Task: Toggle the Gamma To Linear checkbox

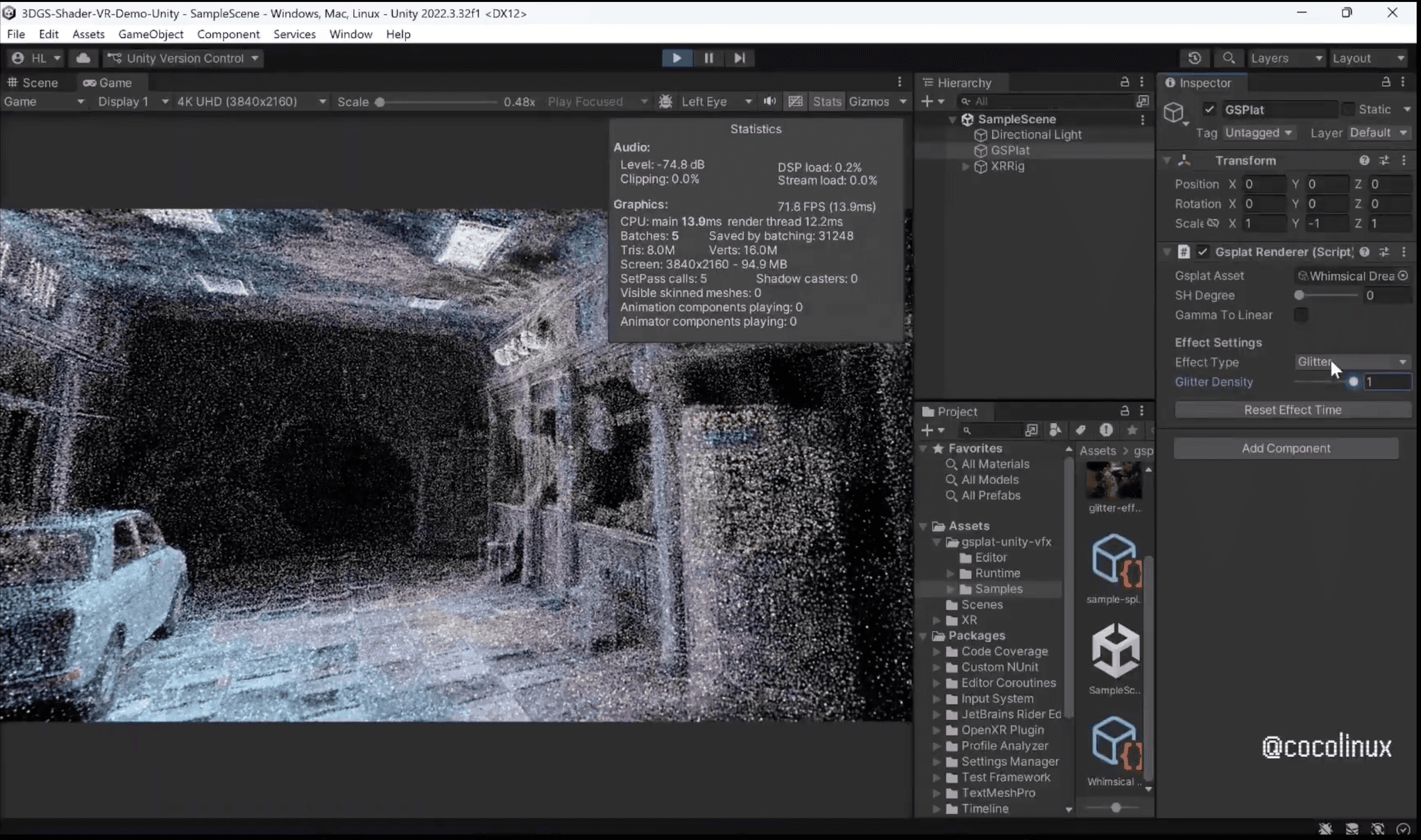Action: coord(1302,315)
